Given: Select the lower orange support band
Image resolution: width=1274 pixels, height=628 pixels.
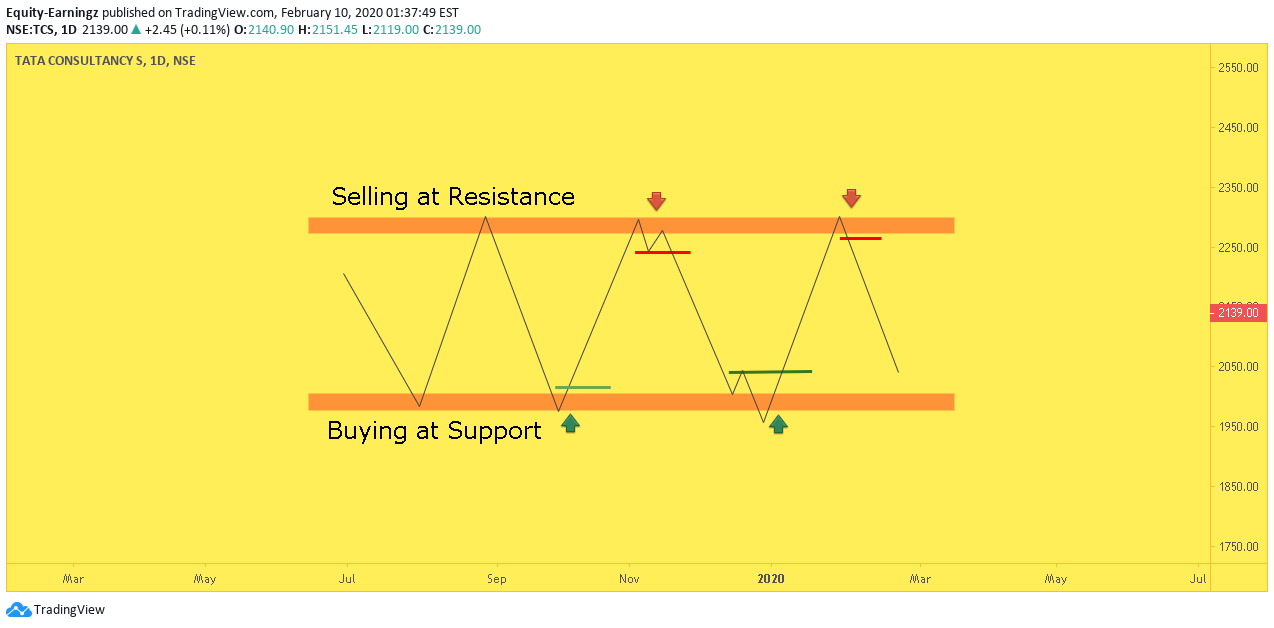Looking at the screenshot, I should (x=631, y=402).
